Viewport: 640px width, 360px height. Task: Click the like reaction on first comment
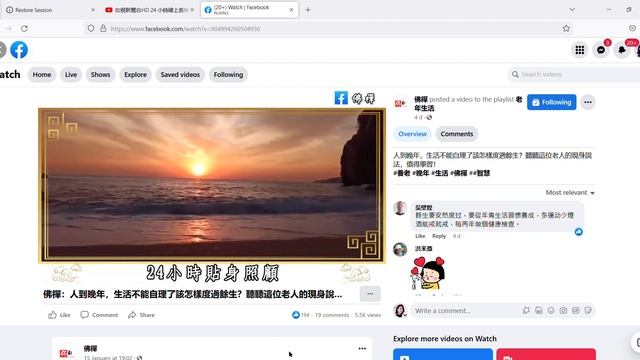coord(578,232)
